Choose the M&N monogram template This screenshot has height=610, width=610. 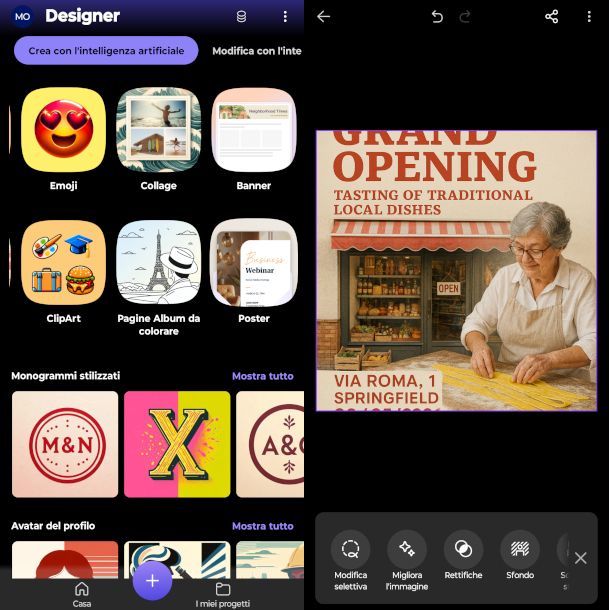tap(65, 444)
